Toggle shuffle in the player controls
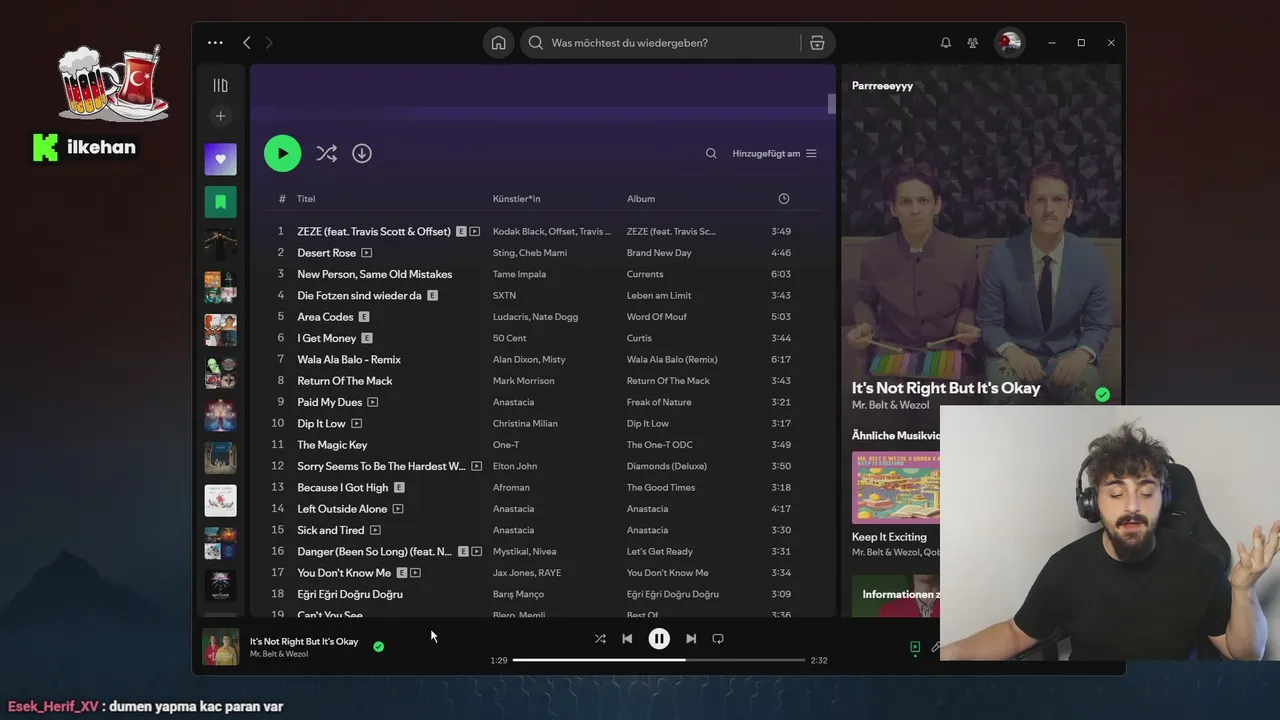The height and width of the screenshot is (720, 1280). pyautogui.click(x=600, y=638)
